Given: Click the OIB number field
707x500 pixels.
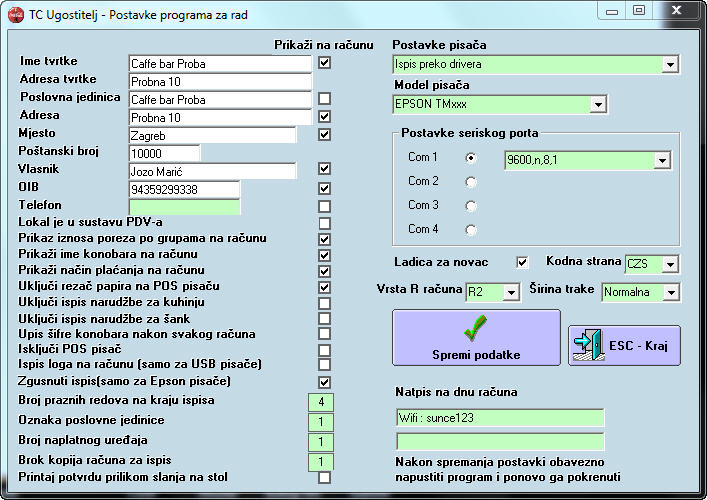Looking at the screenshot, I should (x=184, y=189).
